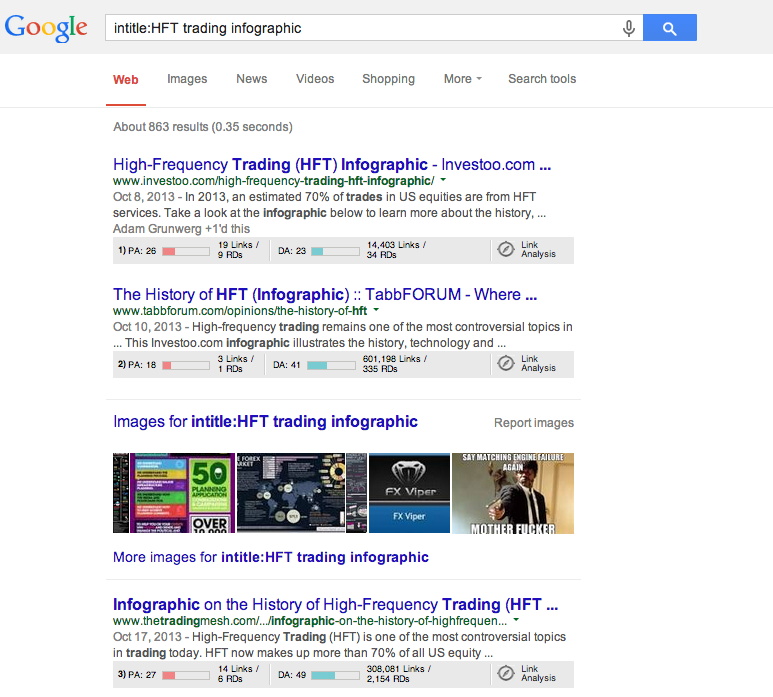Open the dark world map forex thumbnail

(291, 493)
